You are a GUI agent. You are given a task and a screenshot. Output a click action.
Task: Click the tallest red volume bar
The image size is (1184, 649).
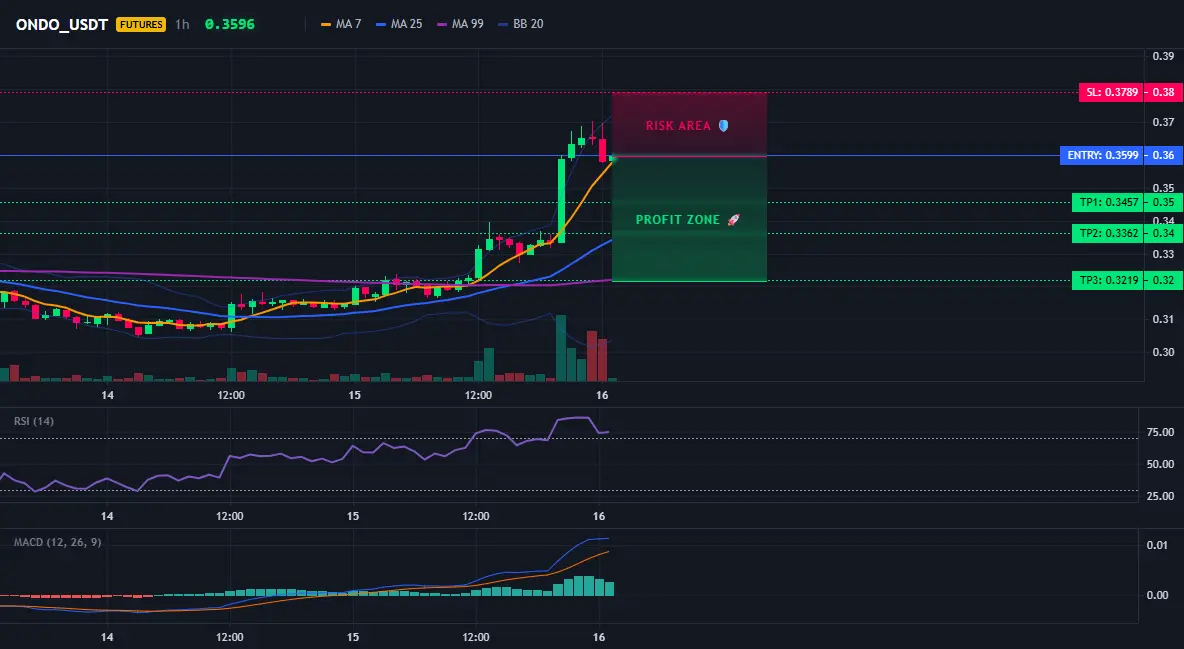click(592, 356)
